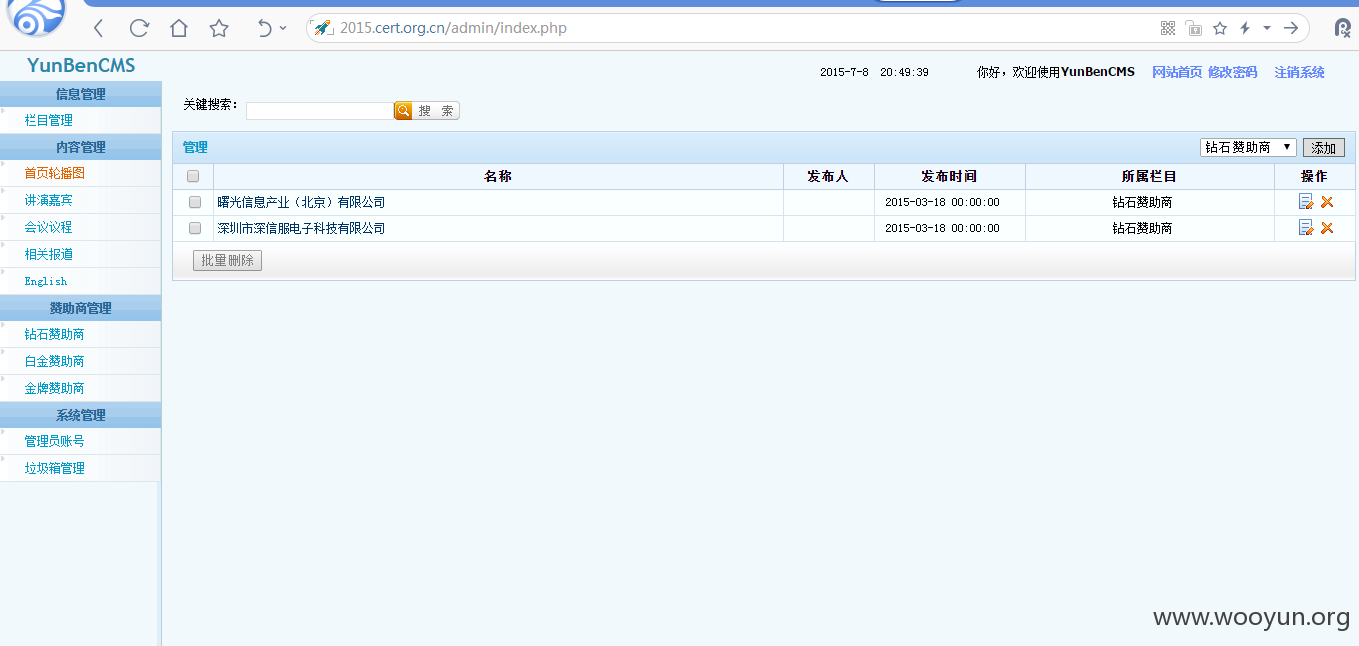1359x646 pixels.
Task: Click the orange magnifier search icon
Action: pyautogui.click(x=403, y=111)
